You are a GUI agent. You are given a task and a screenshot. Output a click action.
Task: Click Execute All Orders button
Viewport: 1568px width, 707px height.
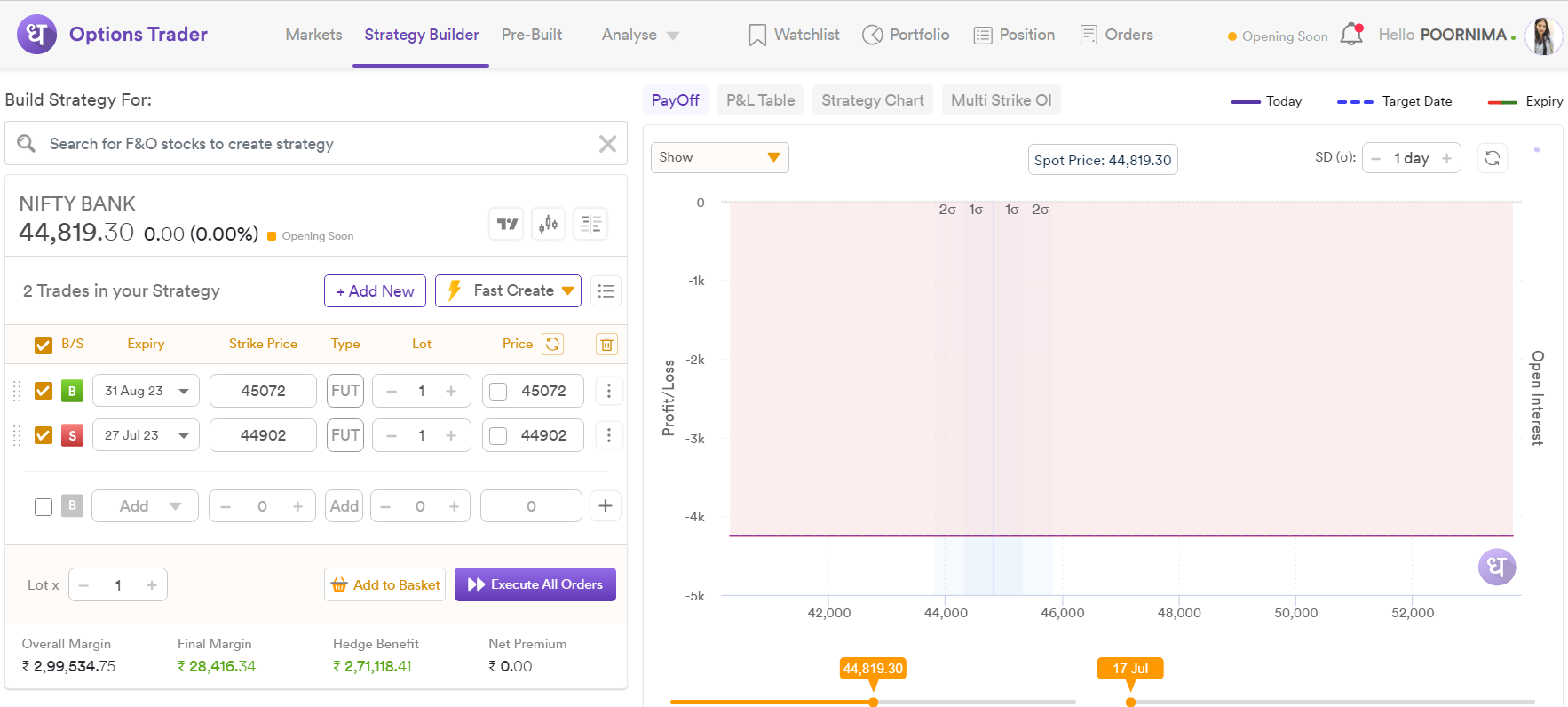point(535,584)
